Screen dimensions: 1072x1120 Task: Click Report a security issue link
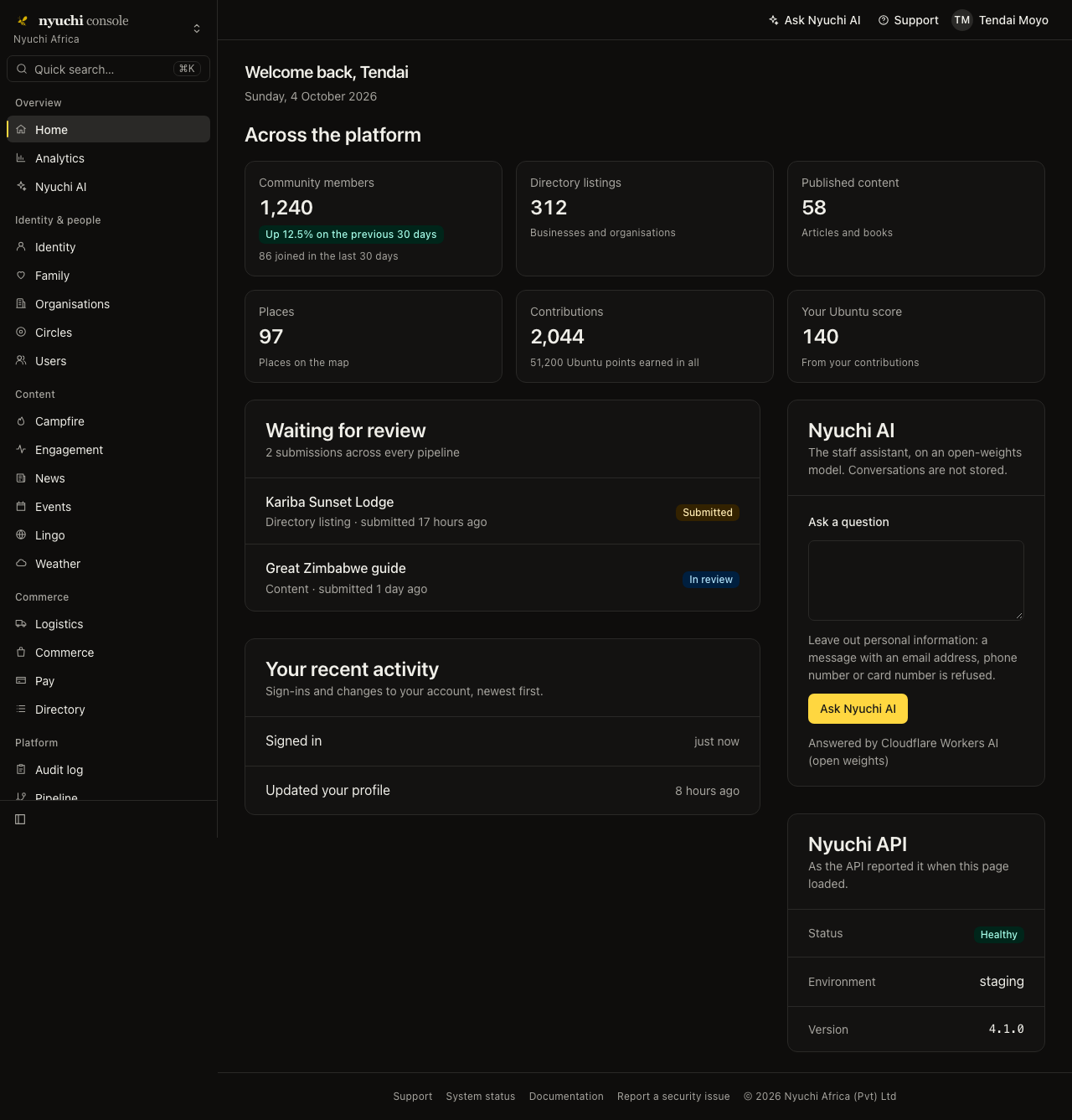[673, 1097]
